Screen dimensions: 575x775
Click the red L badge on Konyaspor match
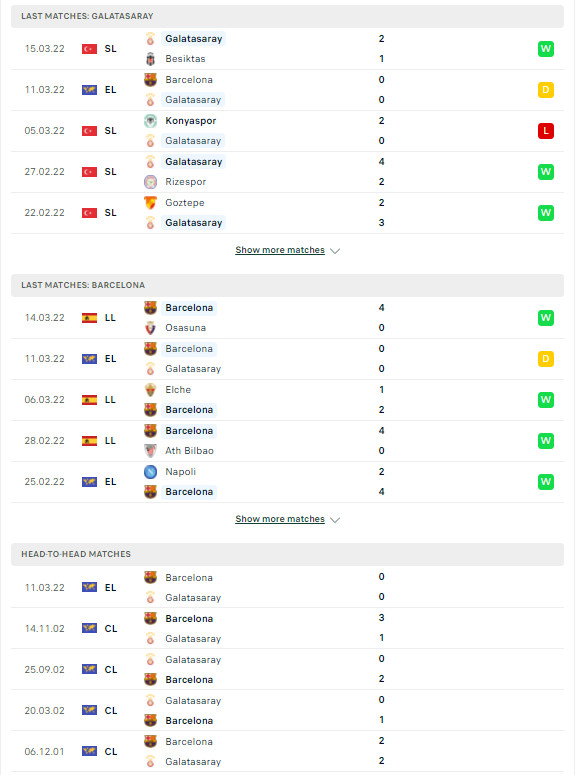(546, 131)
